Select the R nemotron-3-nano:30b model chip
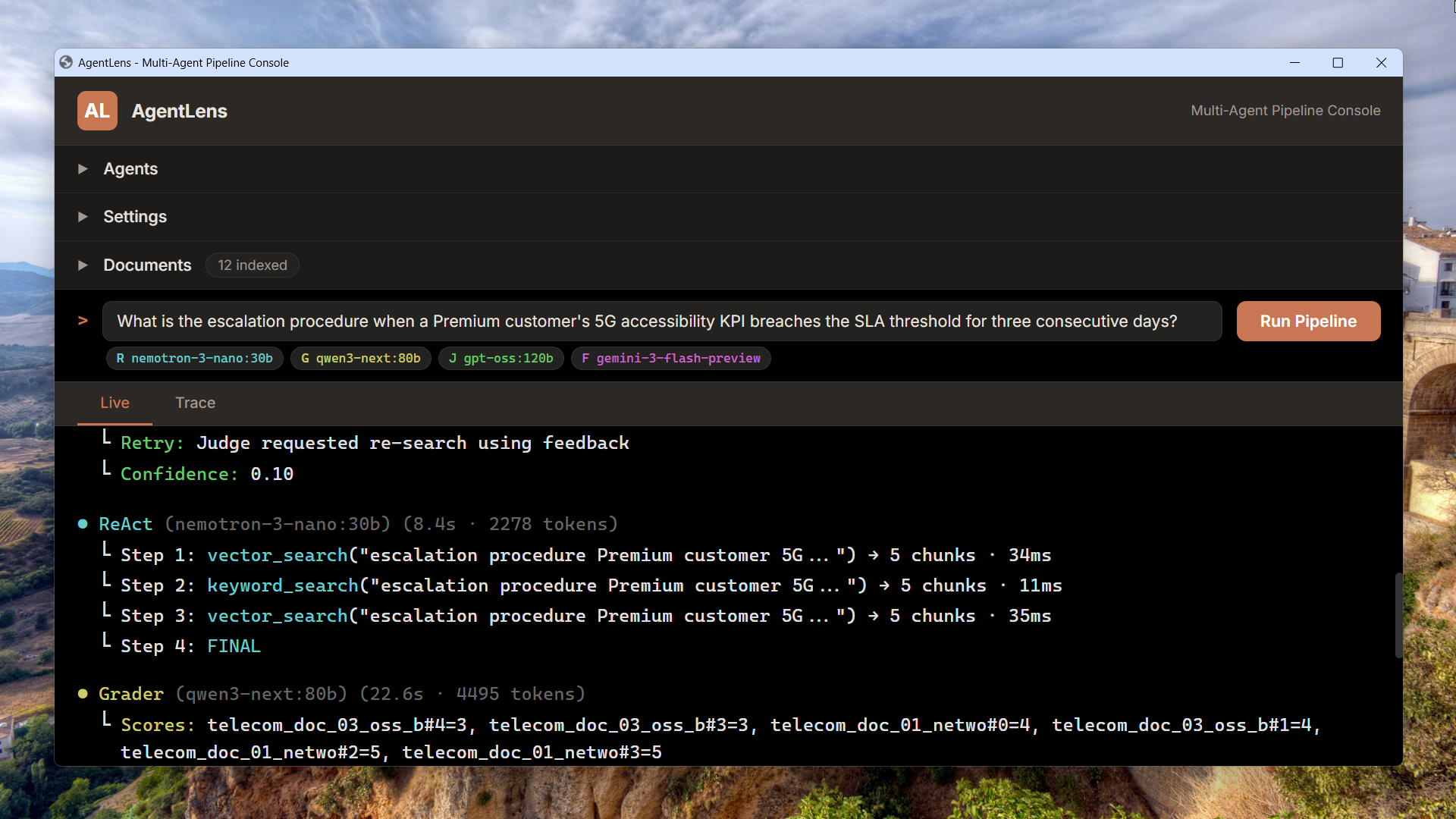The image size is (1456, 819). 194,359
